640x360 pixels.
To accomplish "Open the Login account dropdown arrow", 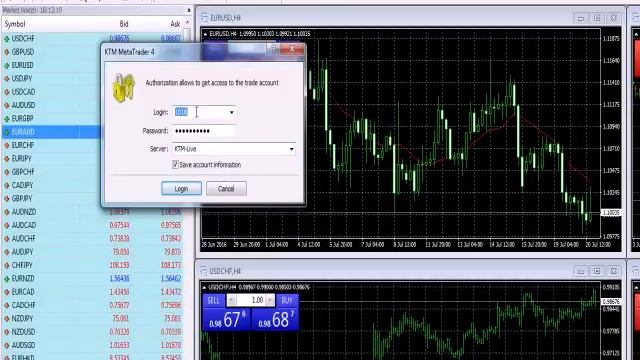I will coord(231,112).
